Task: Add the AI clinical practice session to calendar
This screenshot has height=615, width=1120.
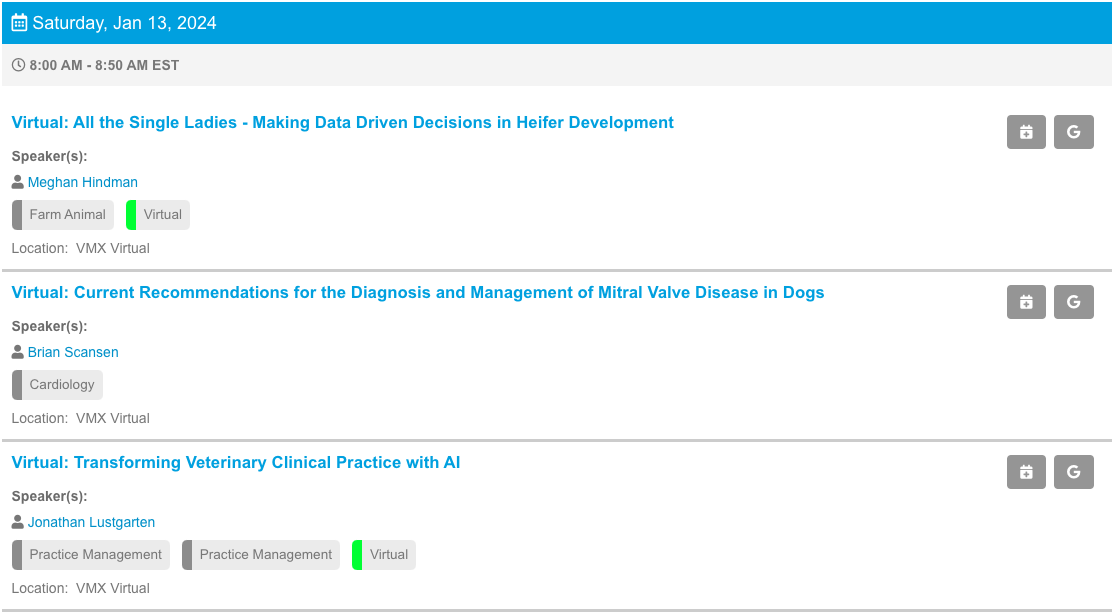Action: tap(1026, 471)
